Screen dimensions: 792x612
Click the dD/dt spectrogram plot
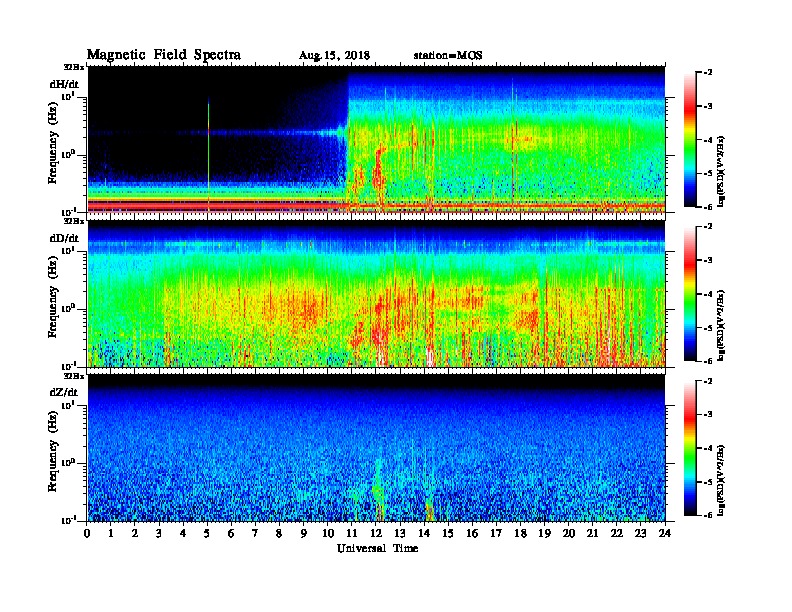tap(376, 294)
